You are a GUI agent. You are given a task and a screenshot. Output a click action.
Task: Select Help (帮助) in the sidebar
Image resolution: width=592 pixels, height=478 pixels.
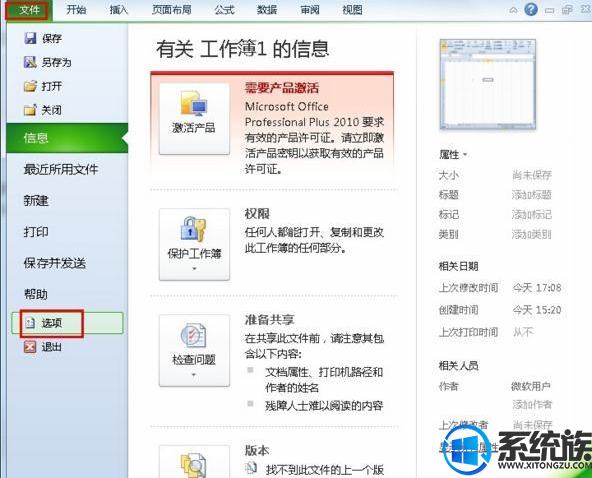point(36,294)
